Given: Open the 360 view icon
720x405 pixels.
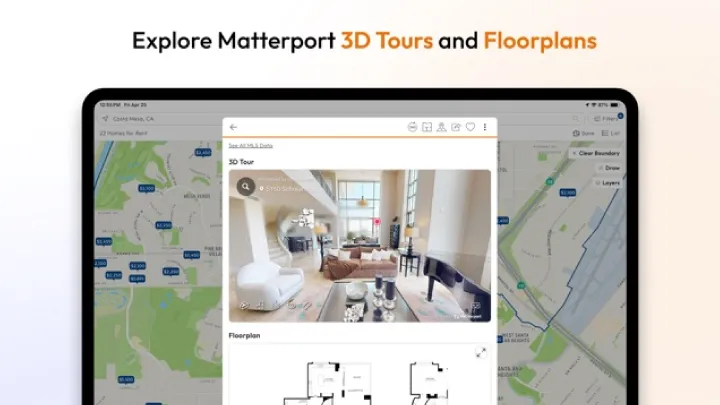Looking at the screenshot, I should 412,127.
